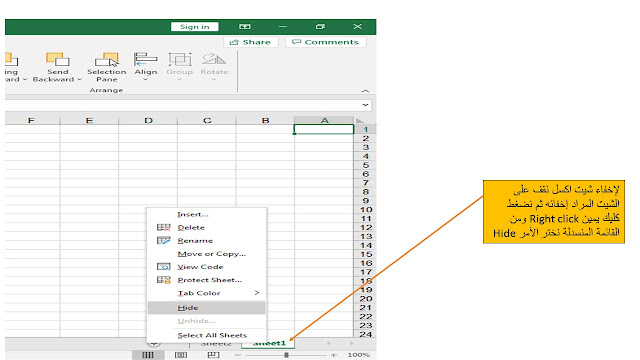Select Hide to hide the sheet
This screenshot has width=640, height=360.
(x=207, y=308)
